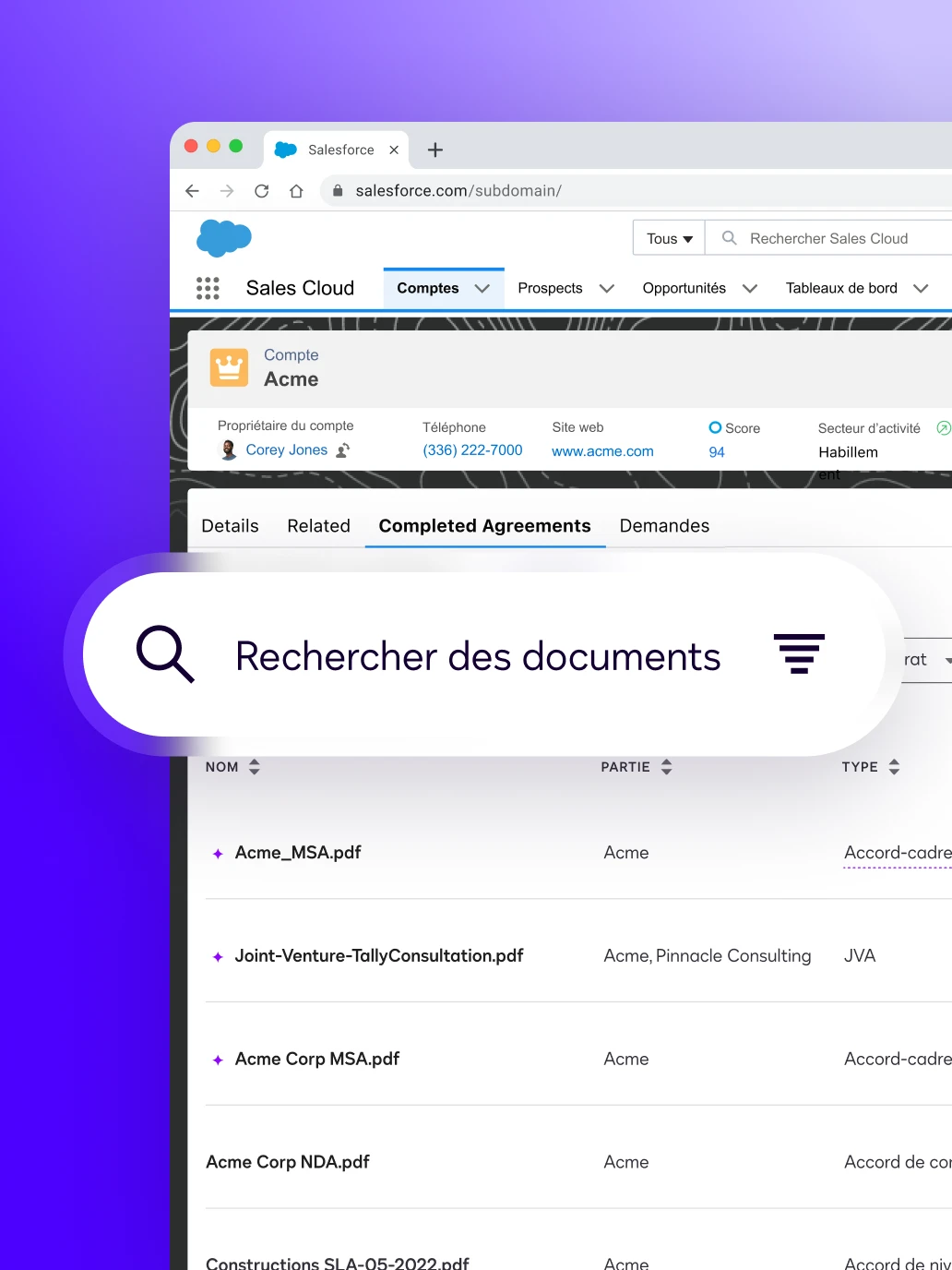Click the browser back arrow
Screen dimensions: 952x1270
coord(192,191)
